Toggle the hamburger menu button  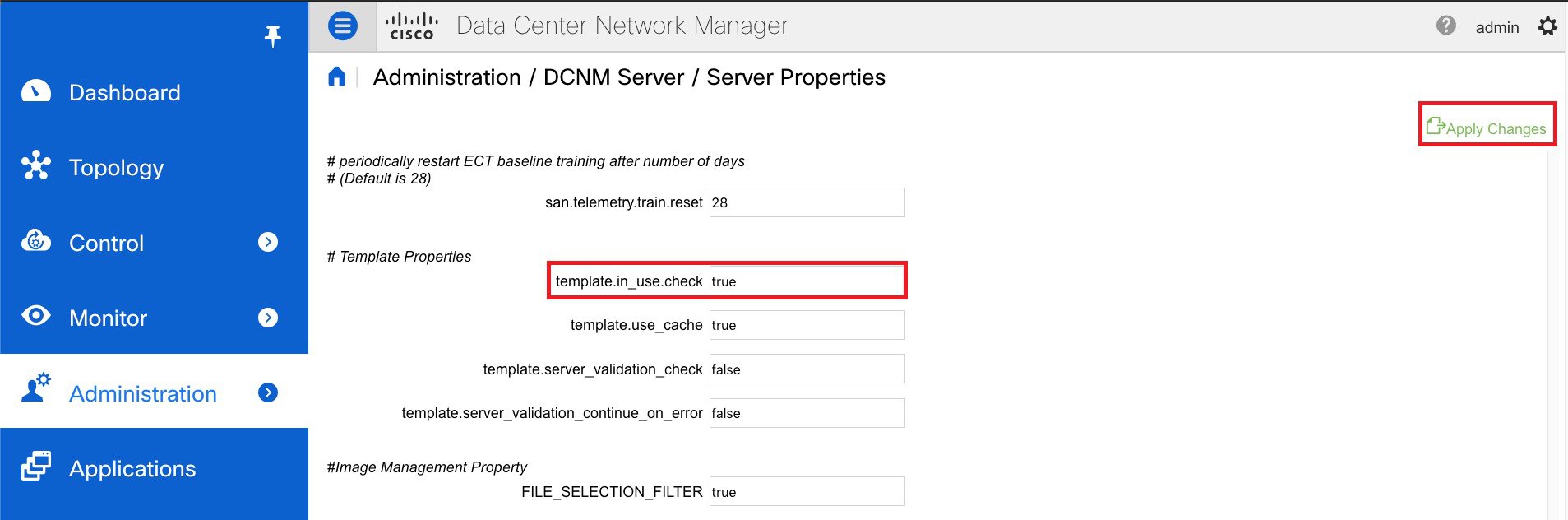pos(343,26)
